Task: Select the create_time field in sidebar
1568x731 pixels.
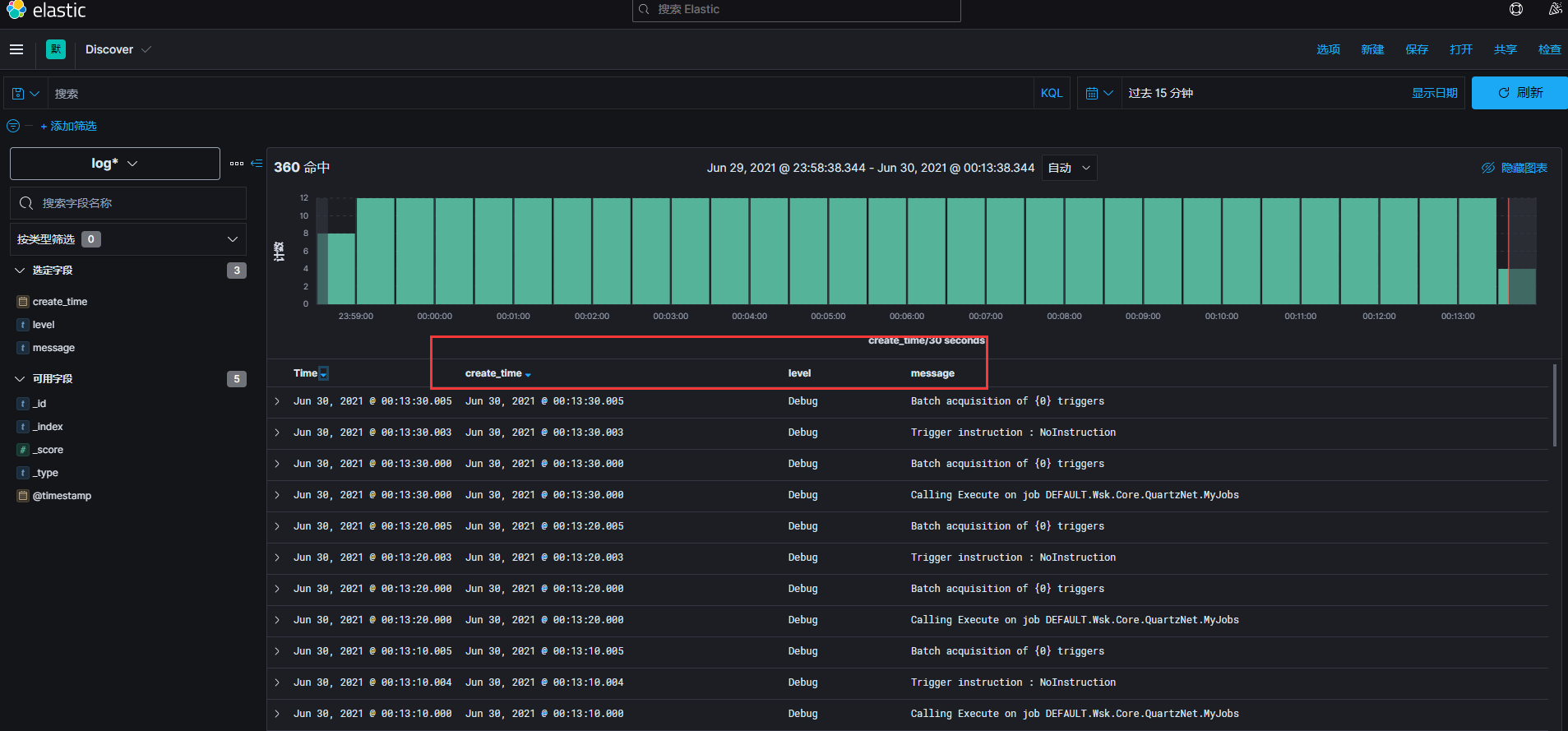Action: 60,302
